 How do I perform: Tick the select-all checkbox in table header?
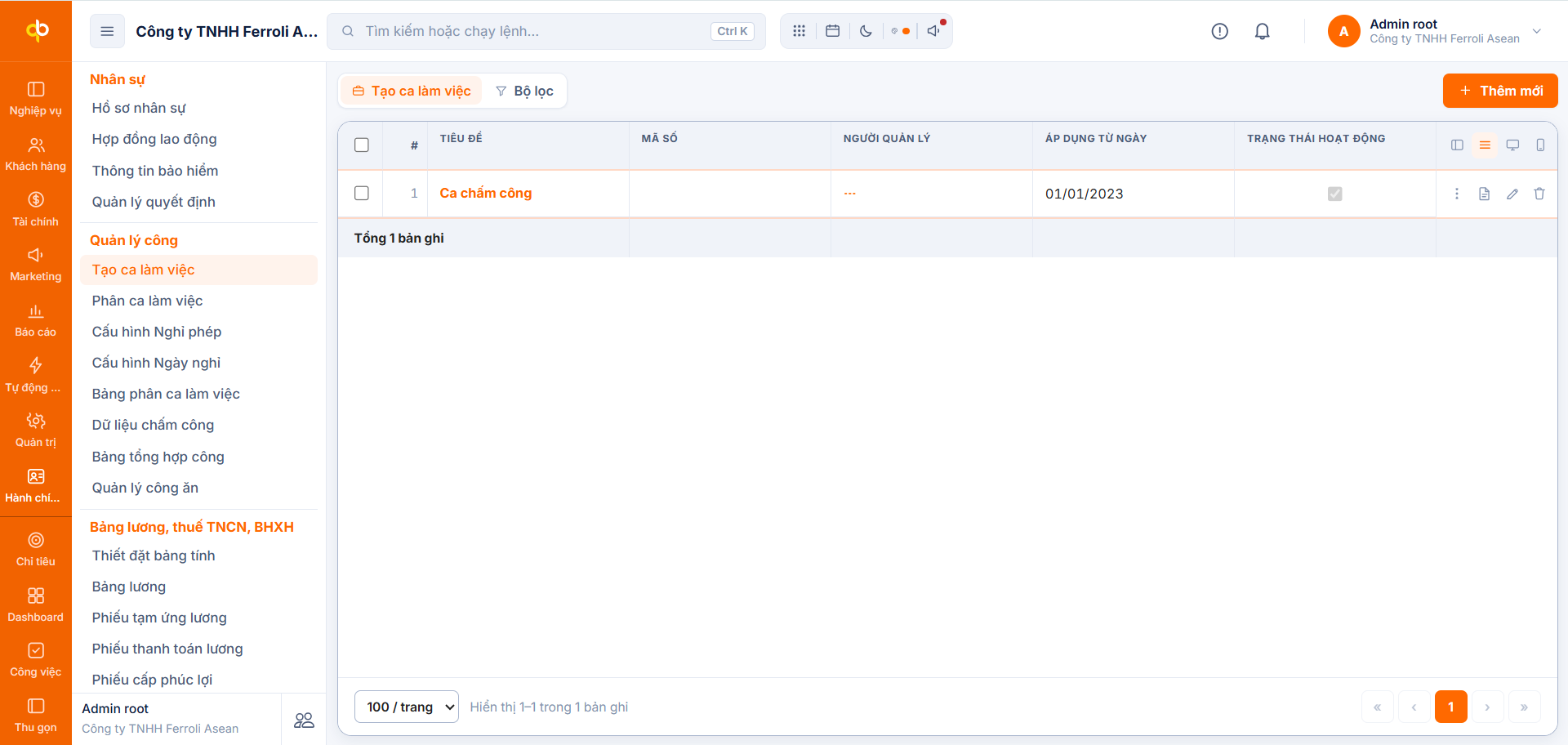tap(362, 145)
